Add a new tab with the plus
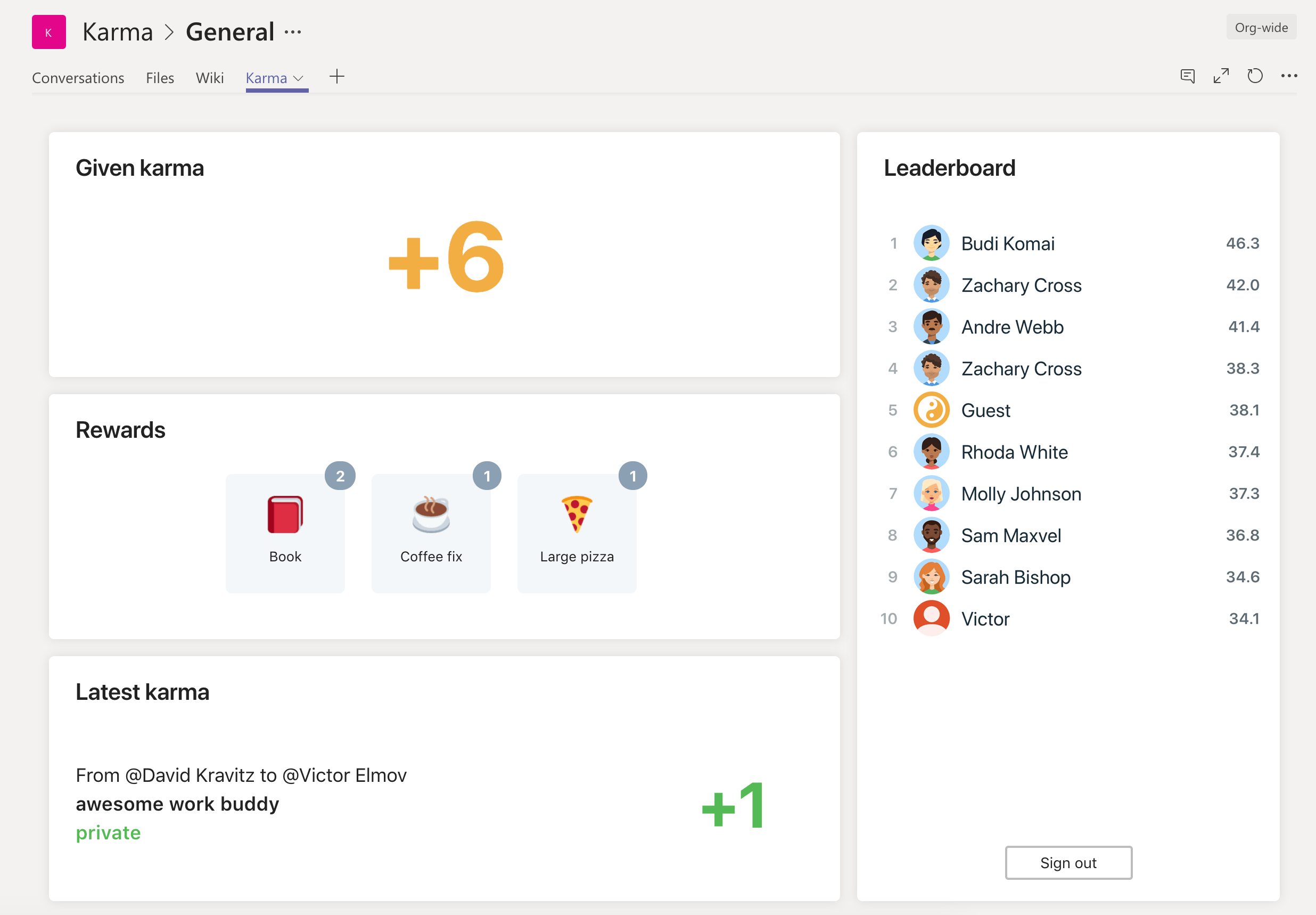The height and width of the screenshot is (915, 1316). pyautogui.click(x=336, y=76)
